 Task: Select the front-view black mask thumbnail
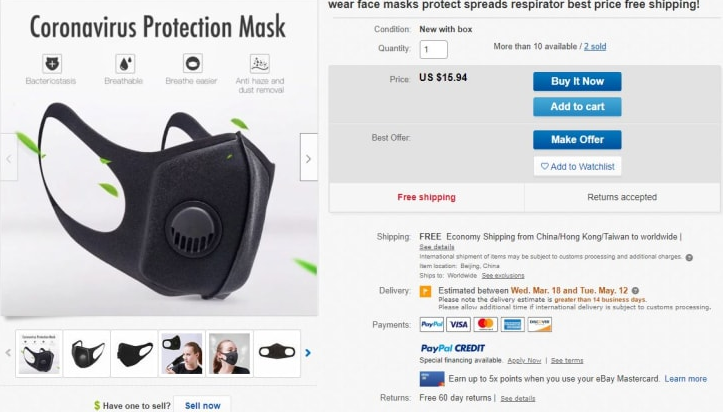277,353
